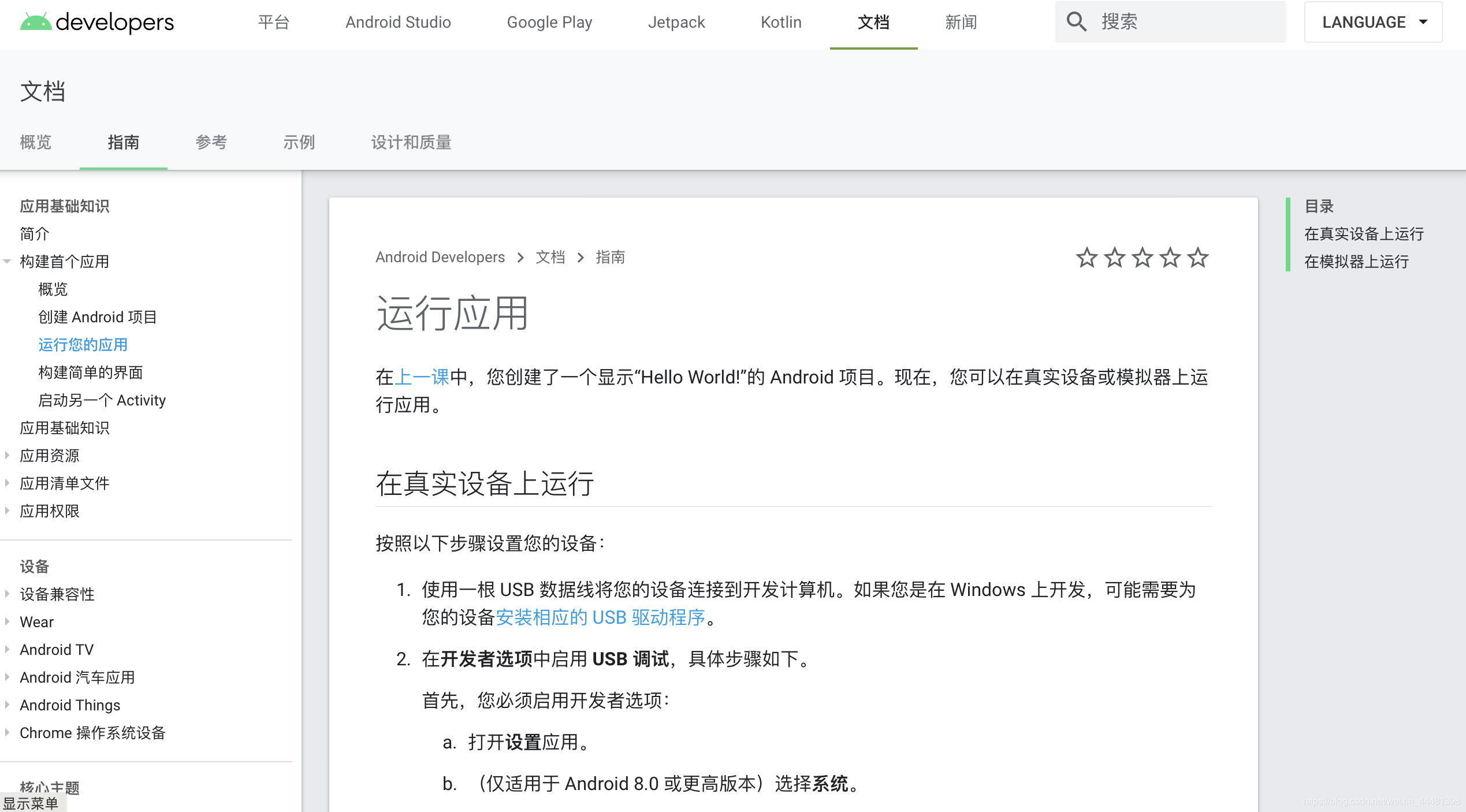Image resolution: width=1466 pixels, height=812 pixels.
Task: Expand the Chrome 操作系统设备 section
Action: coord(7,733)
